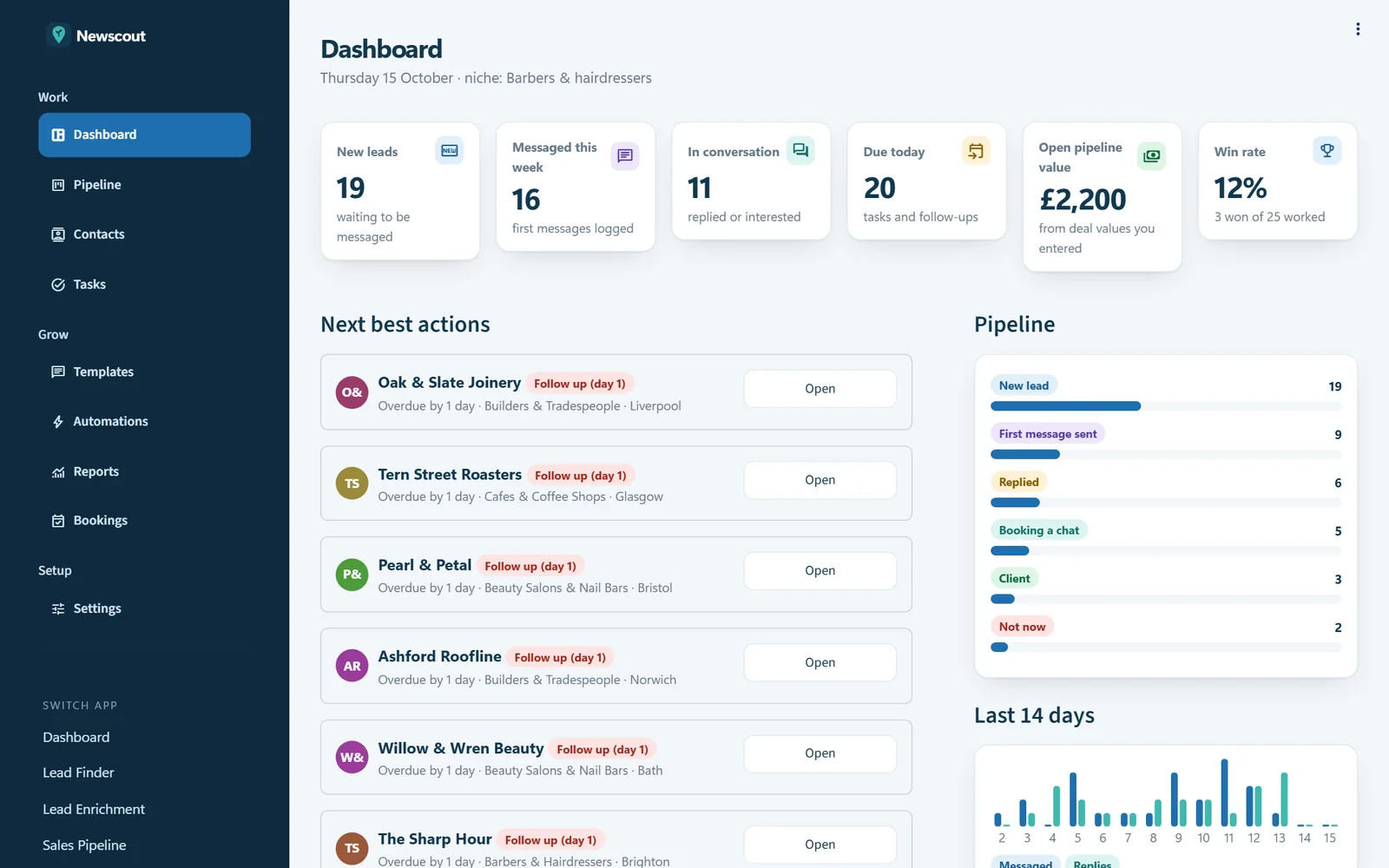Click the Tern Street Roasters avatar
The width and height of the screenshot is (1389, 868).
pyautogui.click(x=352, y=483)
